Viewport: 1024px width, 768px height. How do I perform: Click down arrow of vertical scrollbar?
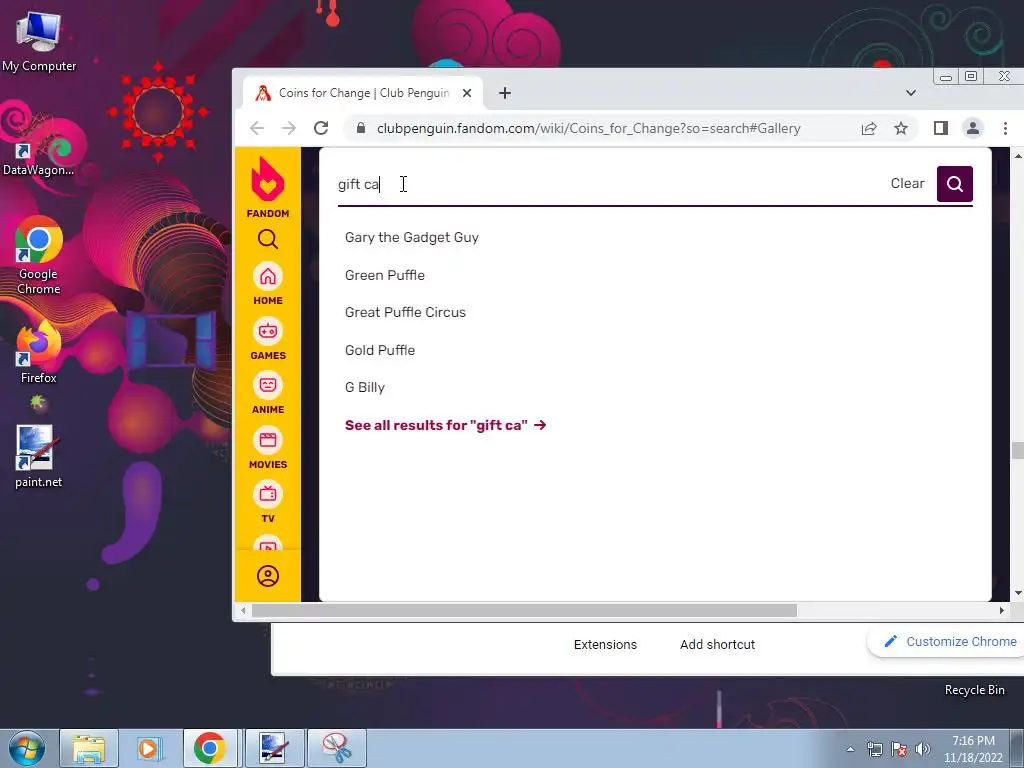click(x=1017, y=593)
